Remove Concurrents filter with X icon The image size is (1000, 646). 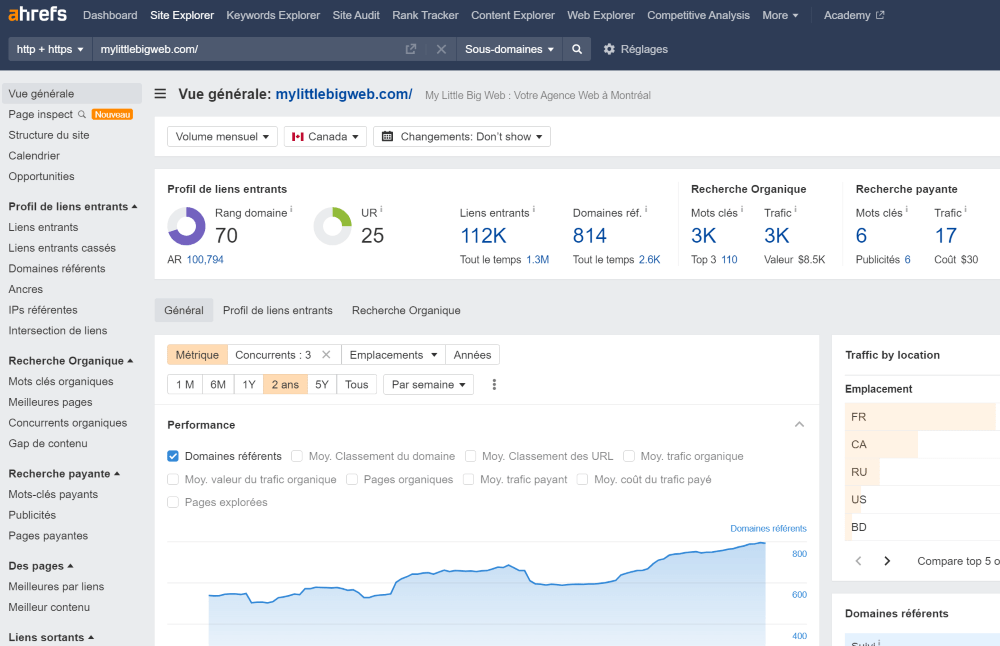click(326, 355)
